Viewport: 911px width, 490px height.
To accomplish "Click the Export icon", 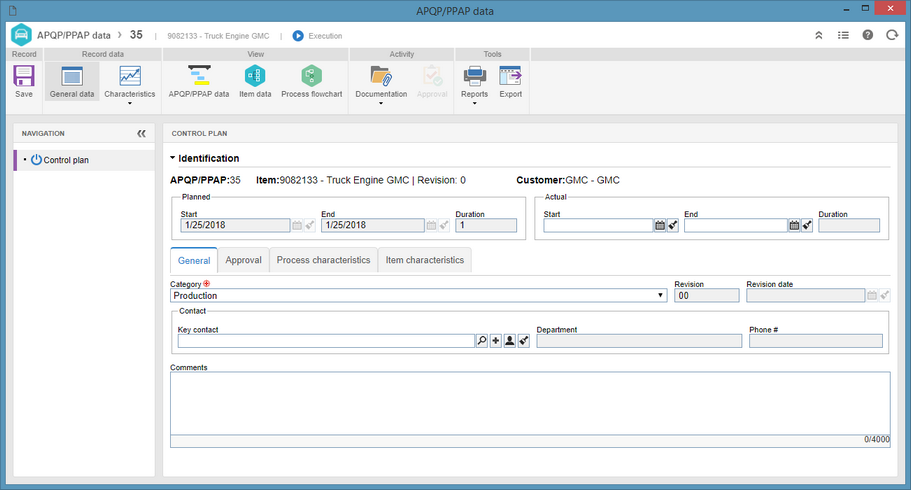I will pyautogui.click(x=511, y=76).
